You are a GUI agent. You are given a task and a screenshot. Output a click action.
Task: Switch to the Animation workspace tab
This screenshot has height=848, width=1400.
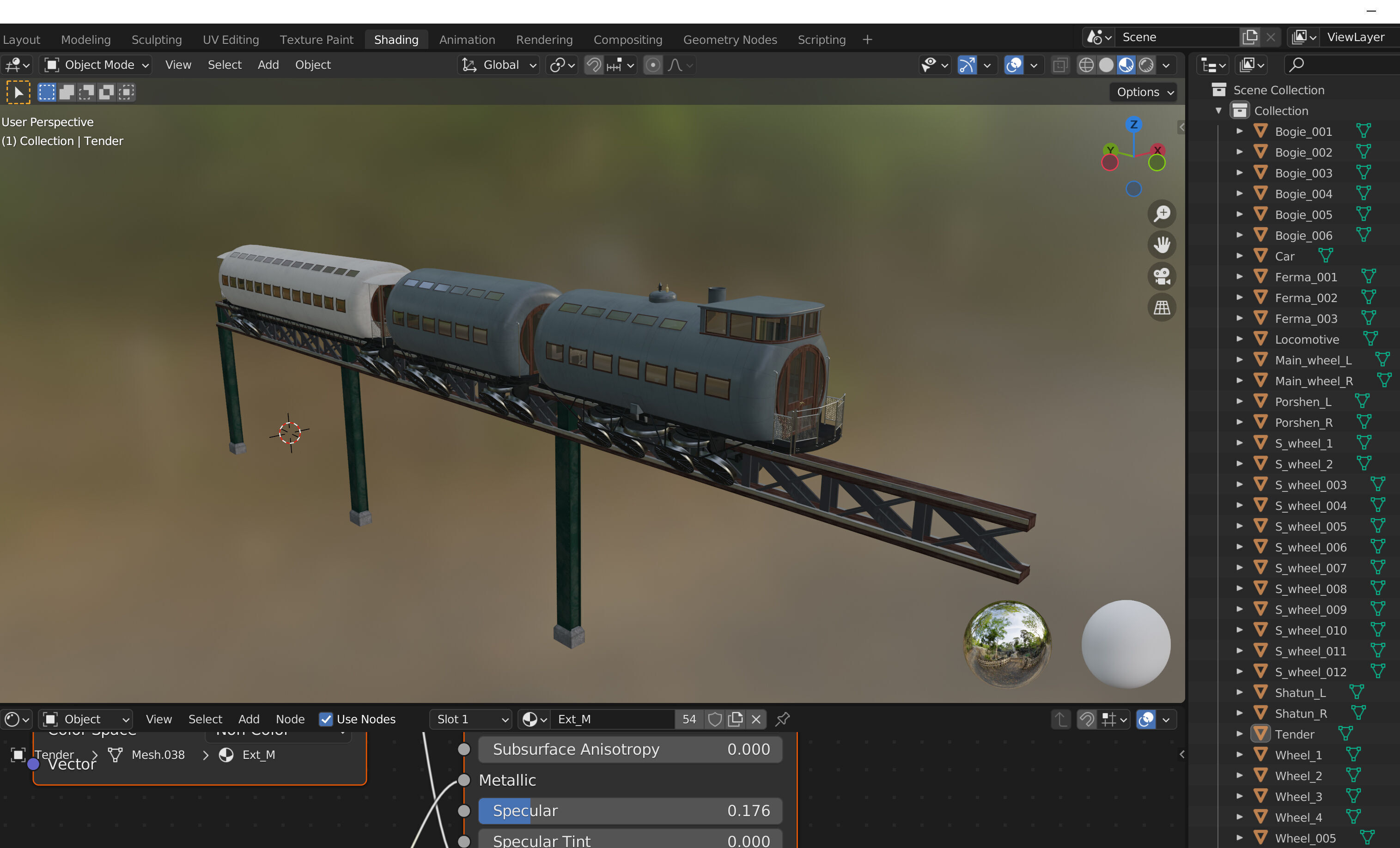(467, 40)
